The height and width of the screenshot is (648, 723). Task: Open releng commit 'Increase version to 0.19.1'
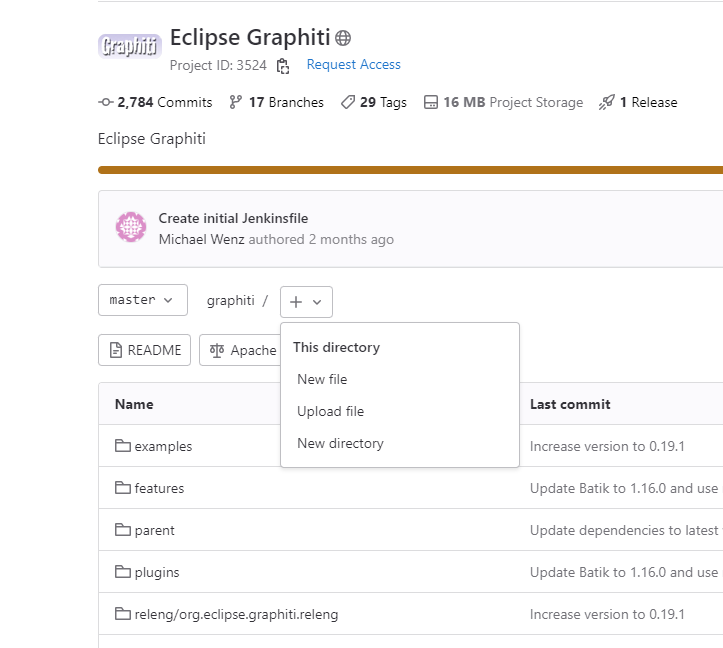607,614
